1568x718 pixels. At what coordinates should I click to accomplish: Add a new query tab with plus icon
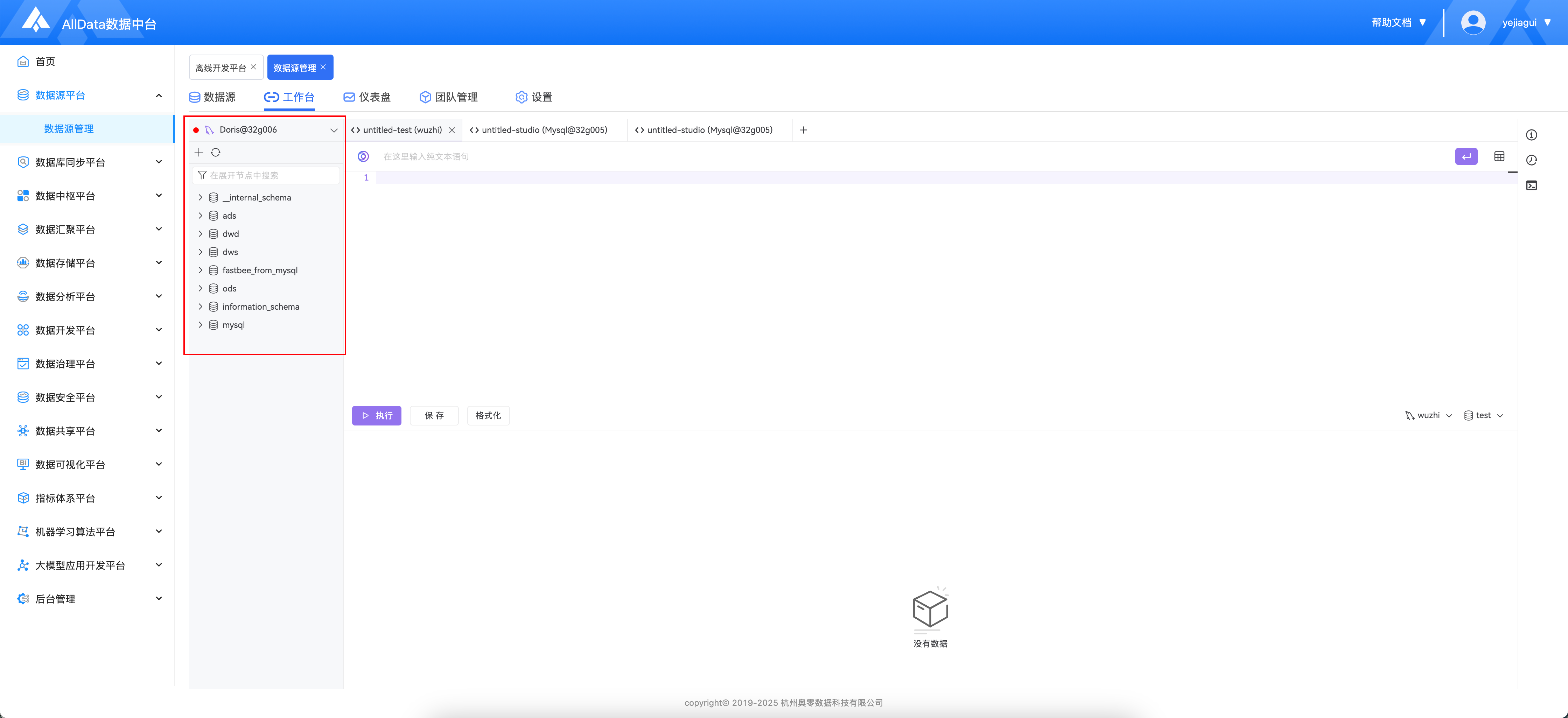pos(804,130)
